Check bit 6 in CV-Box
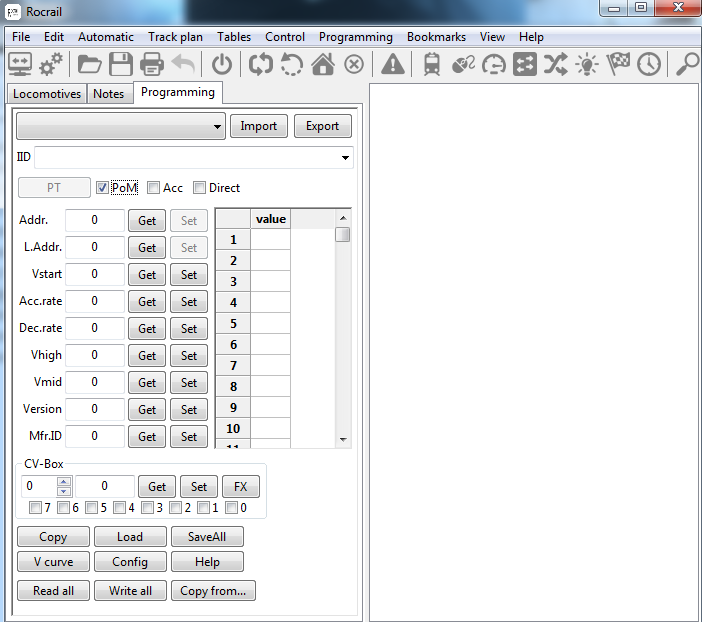702x622 pixels. [x=63, y=507]
